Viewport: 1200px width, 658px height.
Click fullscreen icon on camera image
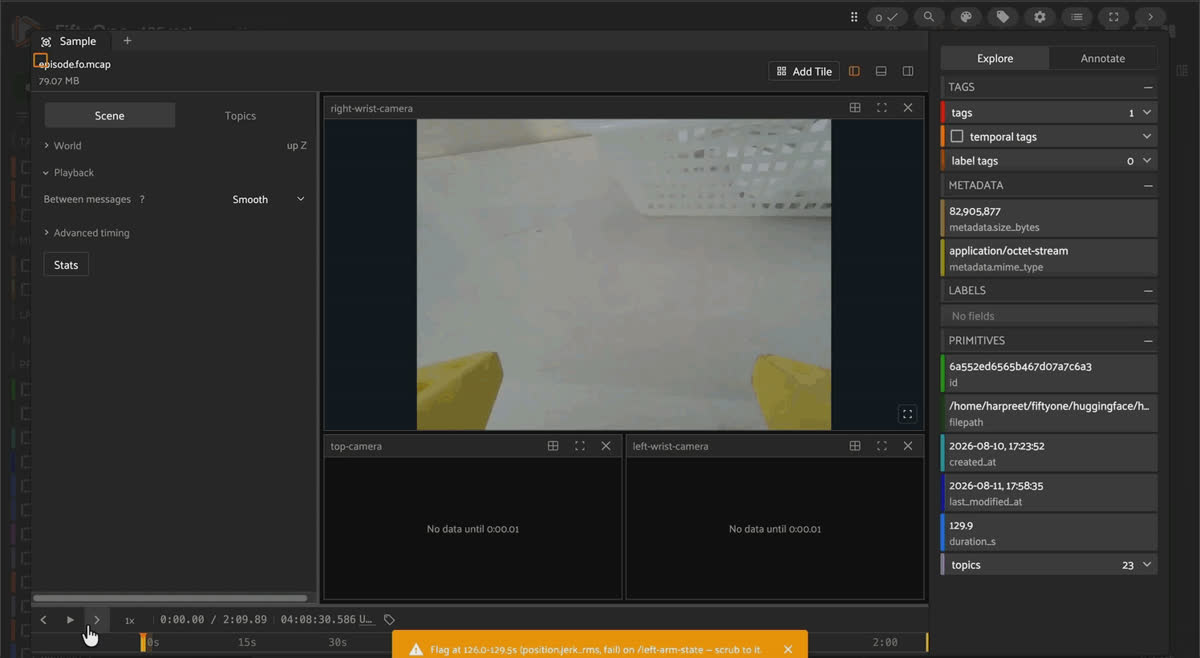coord(907,414)
